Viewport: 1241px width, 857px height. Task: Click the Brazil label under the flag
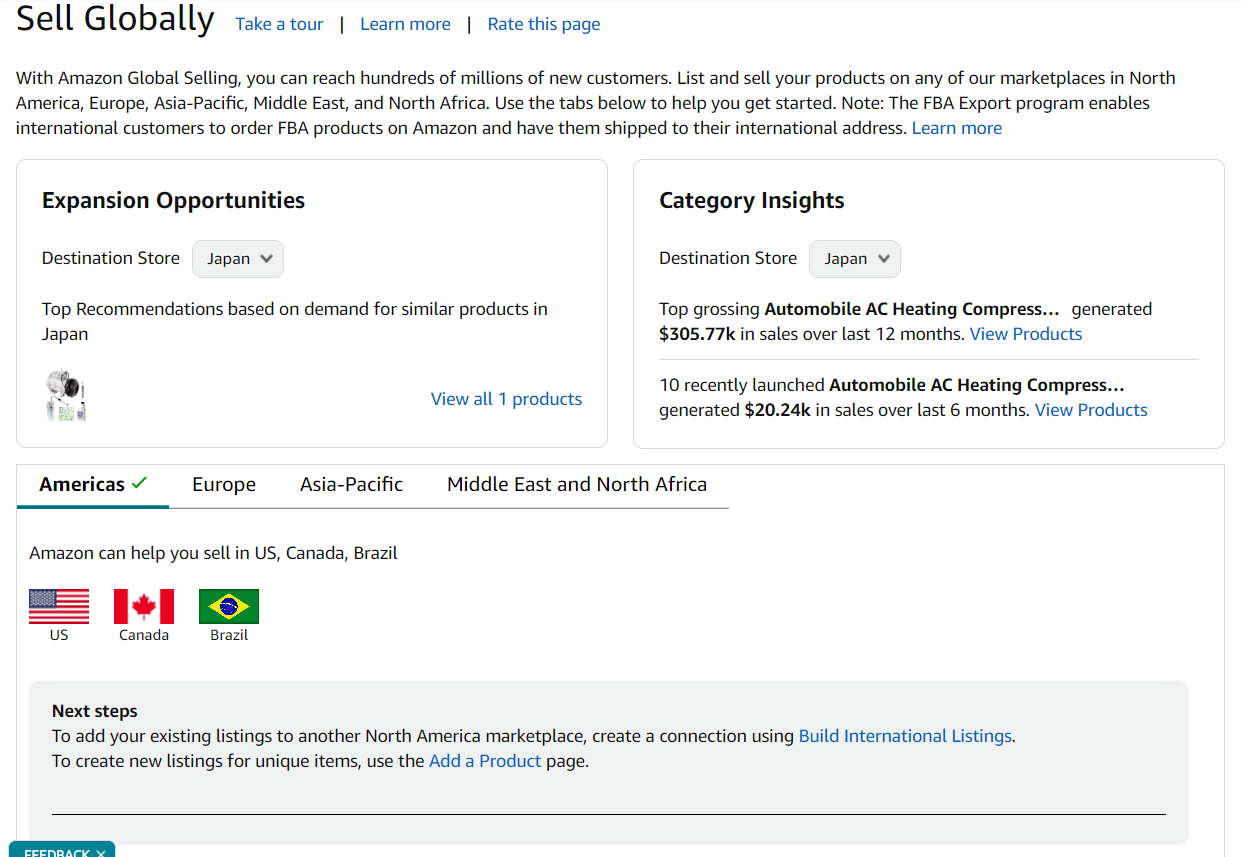(229, 635)
